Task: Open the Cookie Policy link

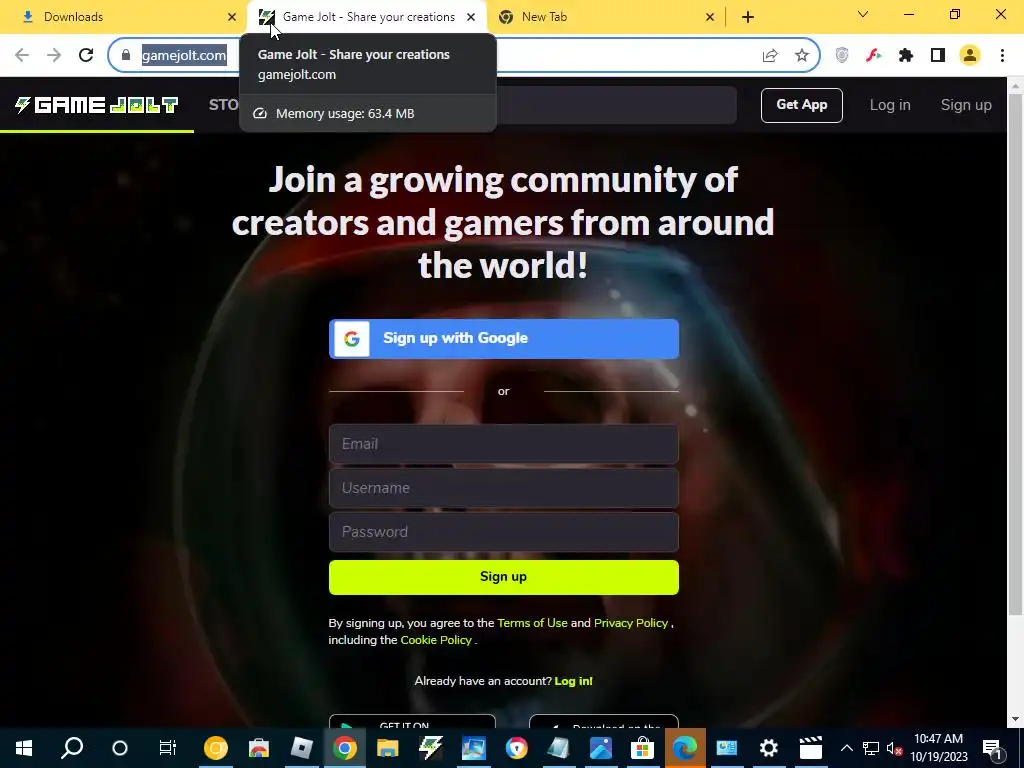Action: coord(436,640)
